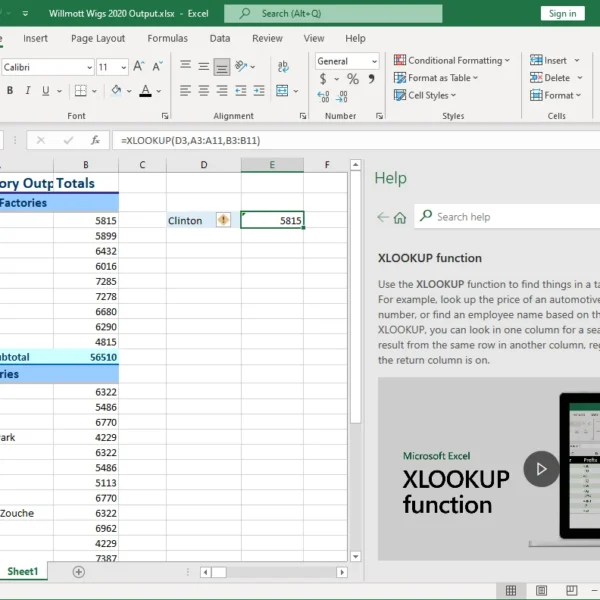Insert function fx button

[x=95, y=140]
